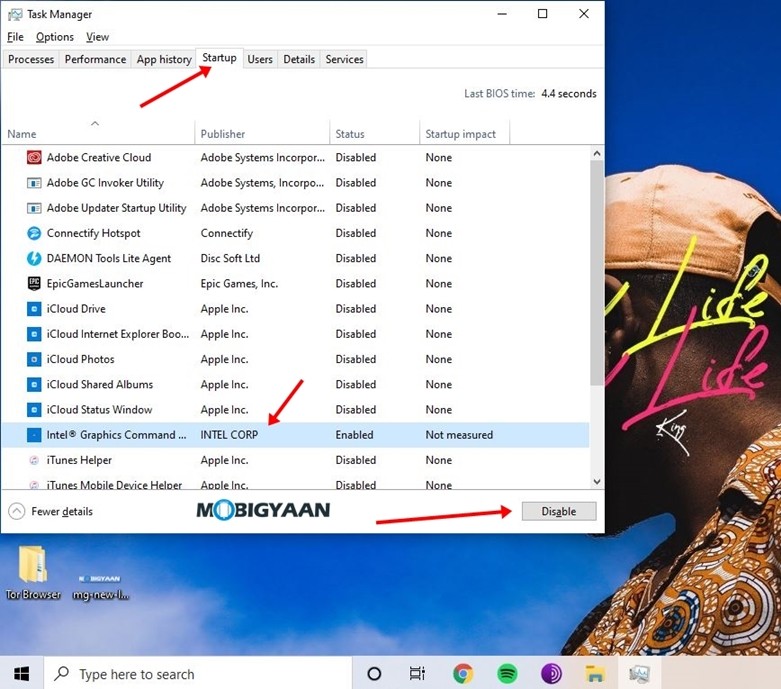Click the "Disc Soft Ltd" publisher cell

pos(230,259)
